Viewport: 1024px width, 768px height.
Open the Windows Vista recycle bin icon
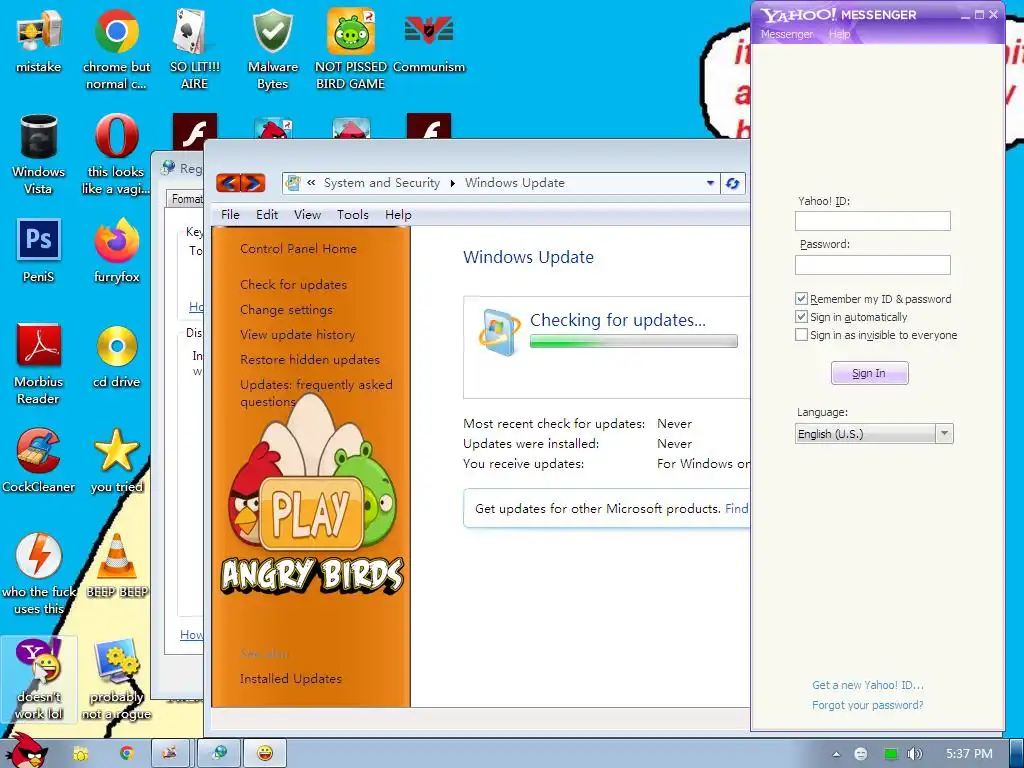click(39, 154)
